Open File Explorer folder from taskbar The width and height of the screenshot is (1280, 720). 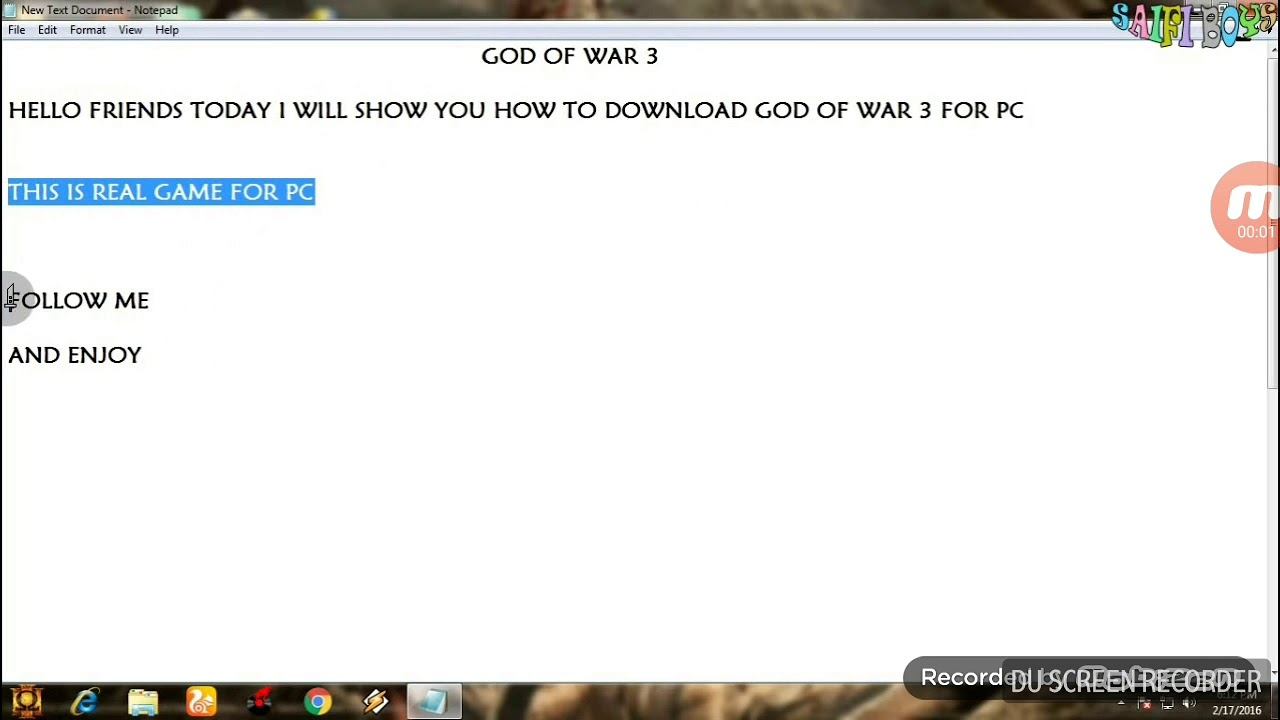point(143,702)
